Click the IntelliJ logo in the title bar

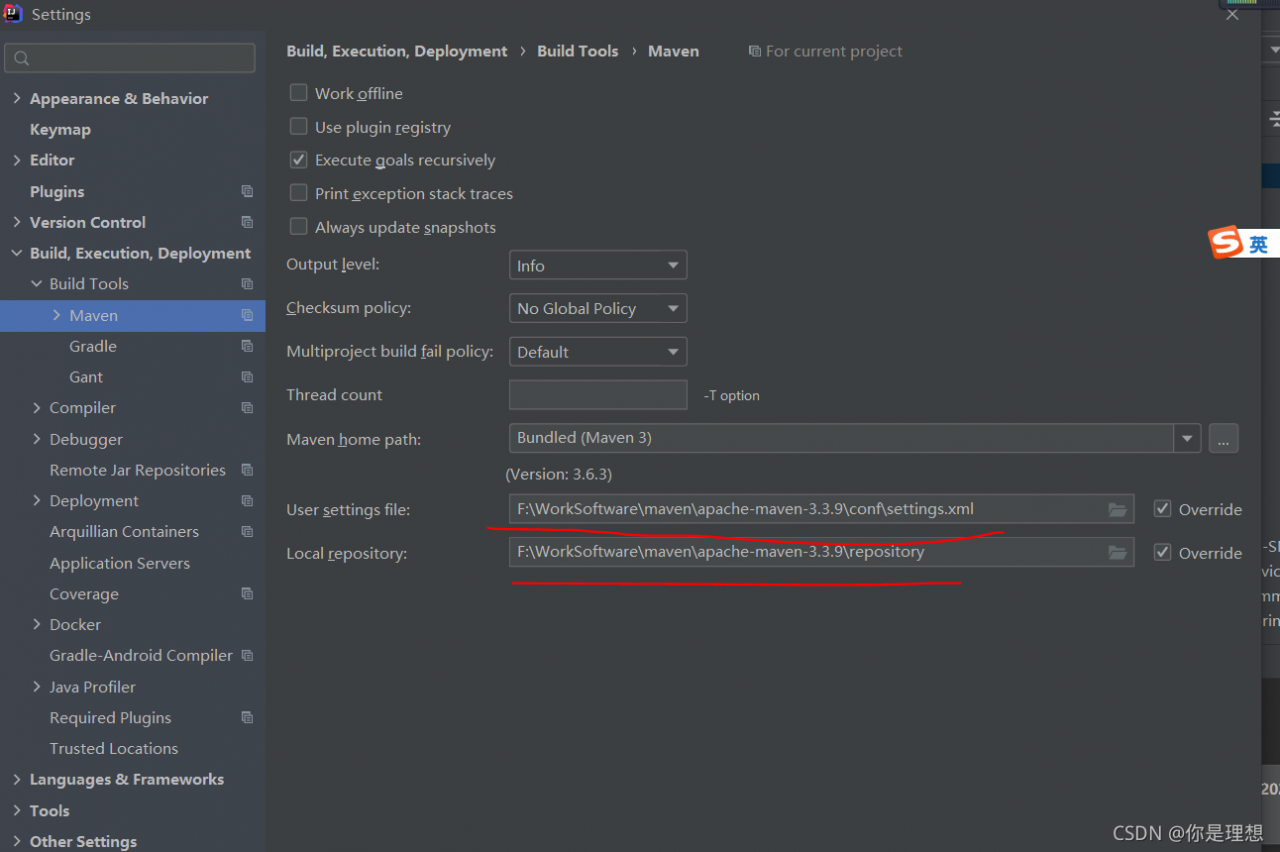click(x=13, y=14)
